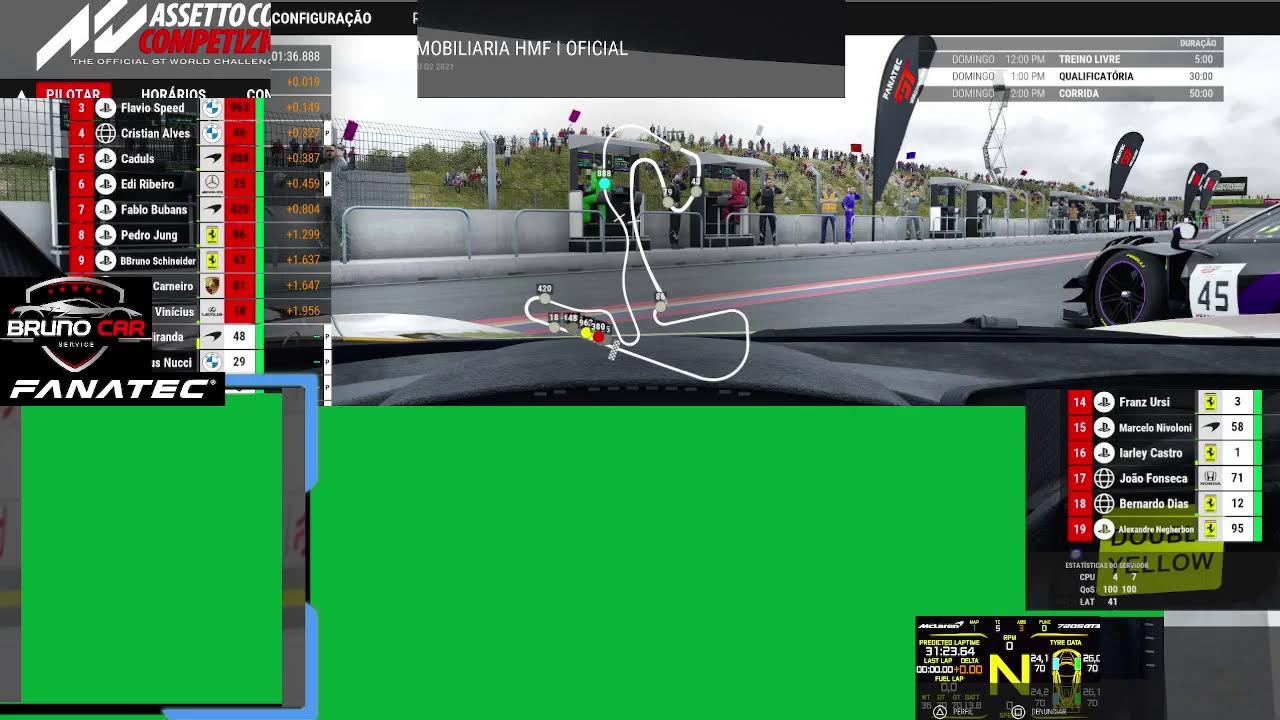
Task: Click PlayStation icon beside Alexandre Negherbon
Action: click(x=1104, y=529)
